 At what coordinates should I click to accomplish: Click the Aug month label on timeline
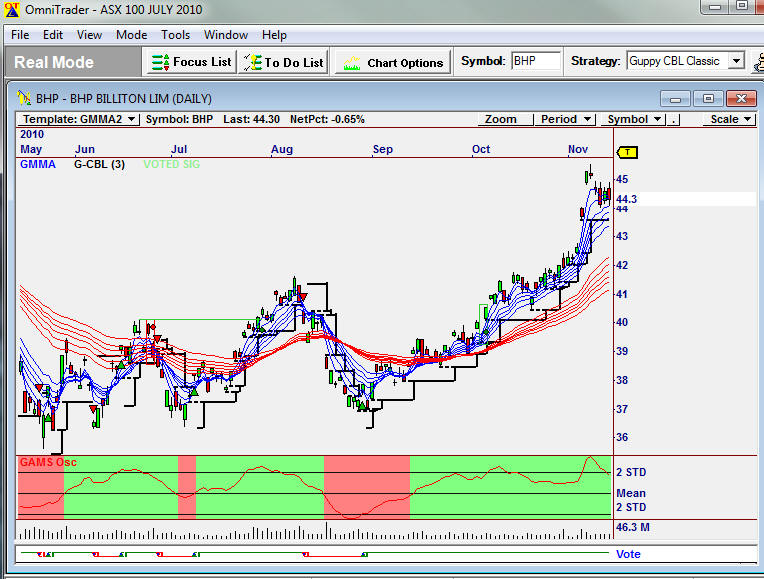click(282, 149)
